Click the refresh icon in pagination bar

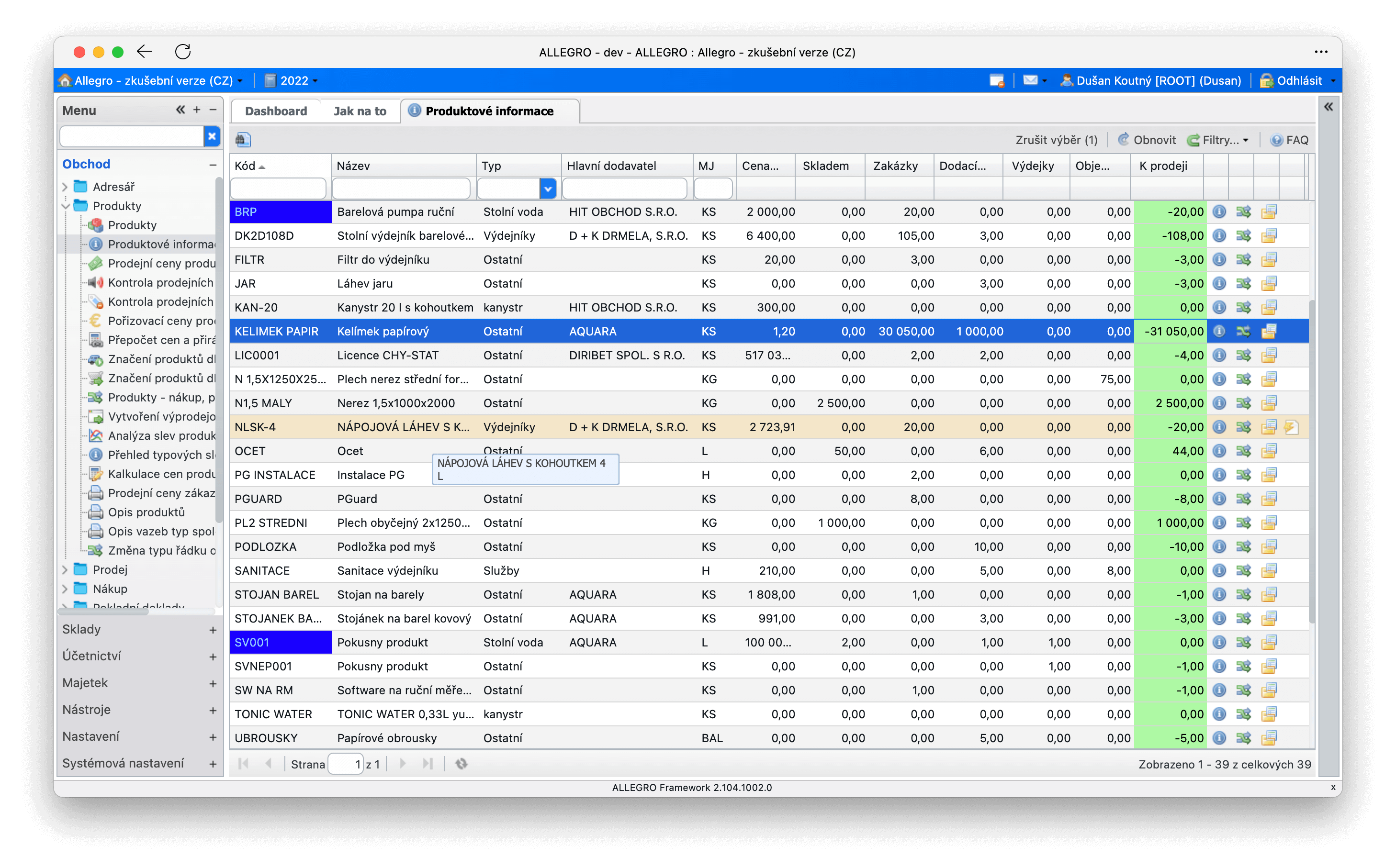(x=461, y=764)
